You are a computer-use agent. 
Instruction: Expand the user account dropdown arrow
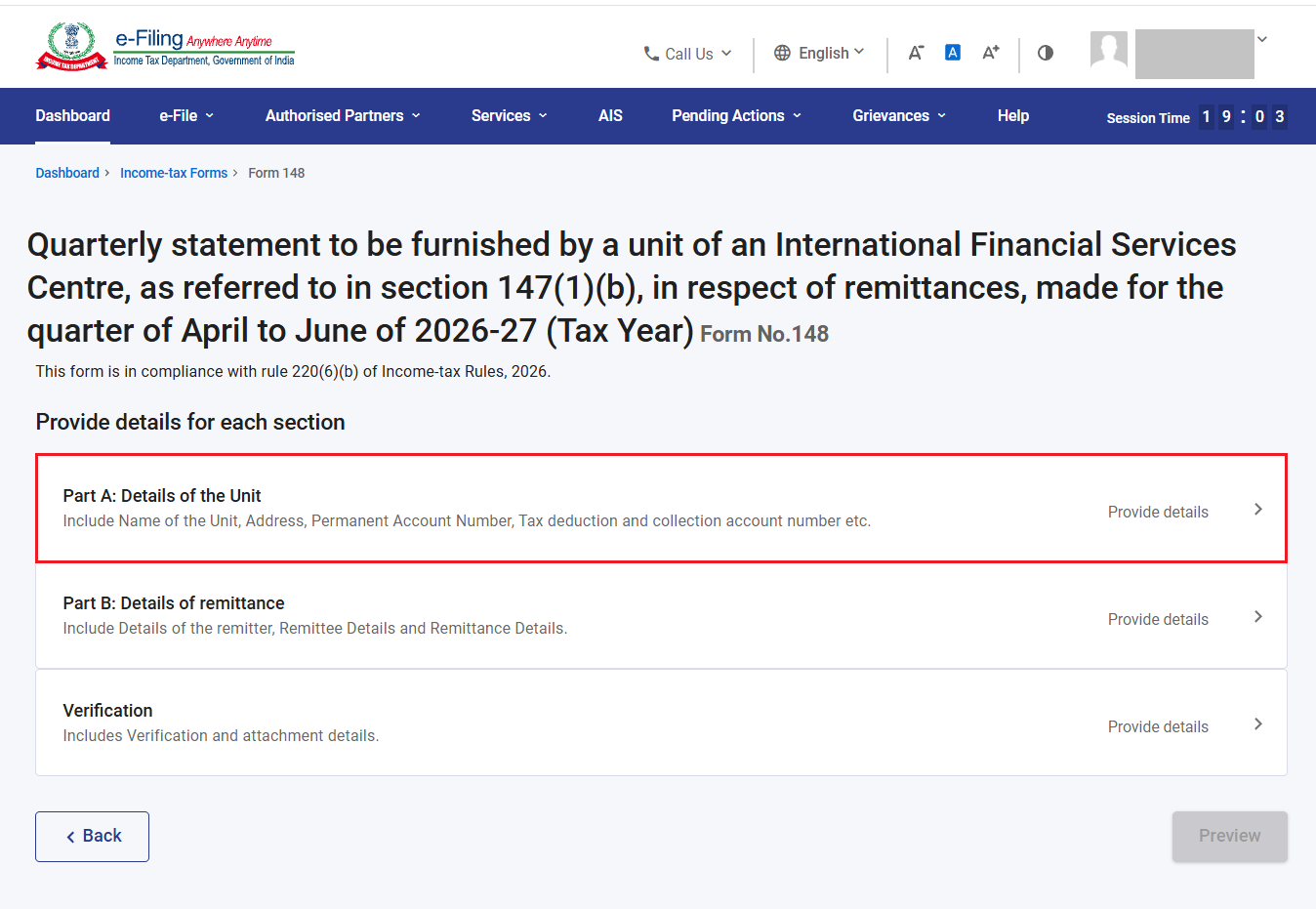coord(1262,39)
